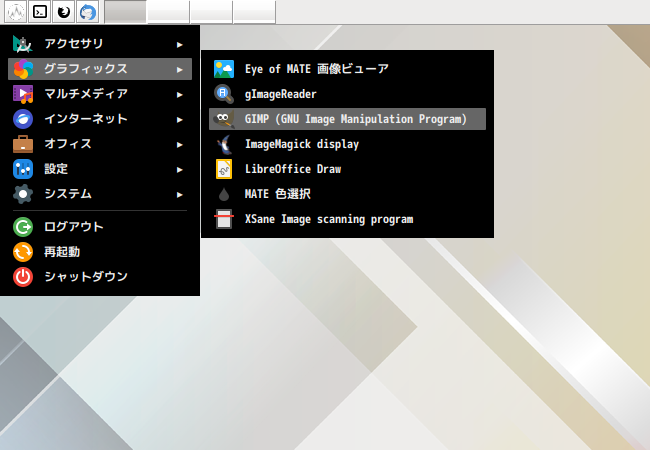Switch to the fourth workspace in switcher
The height and width of the screenshot is (450, 650).
255,12
